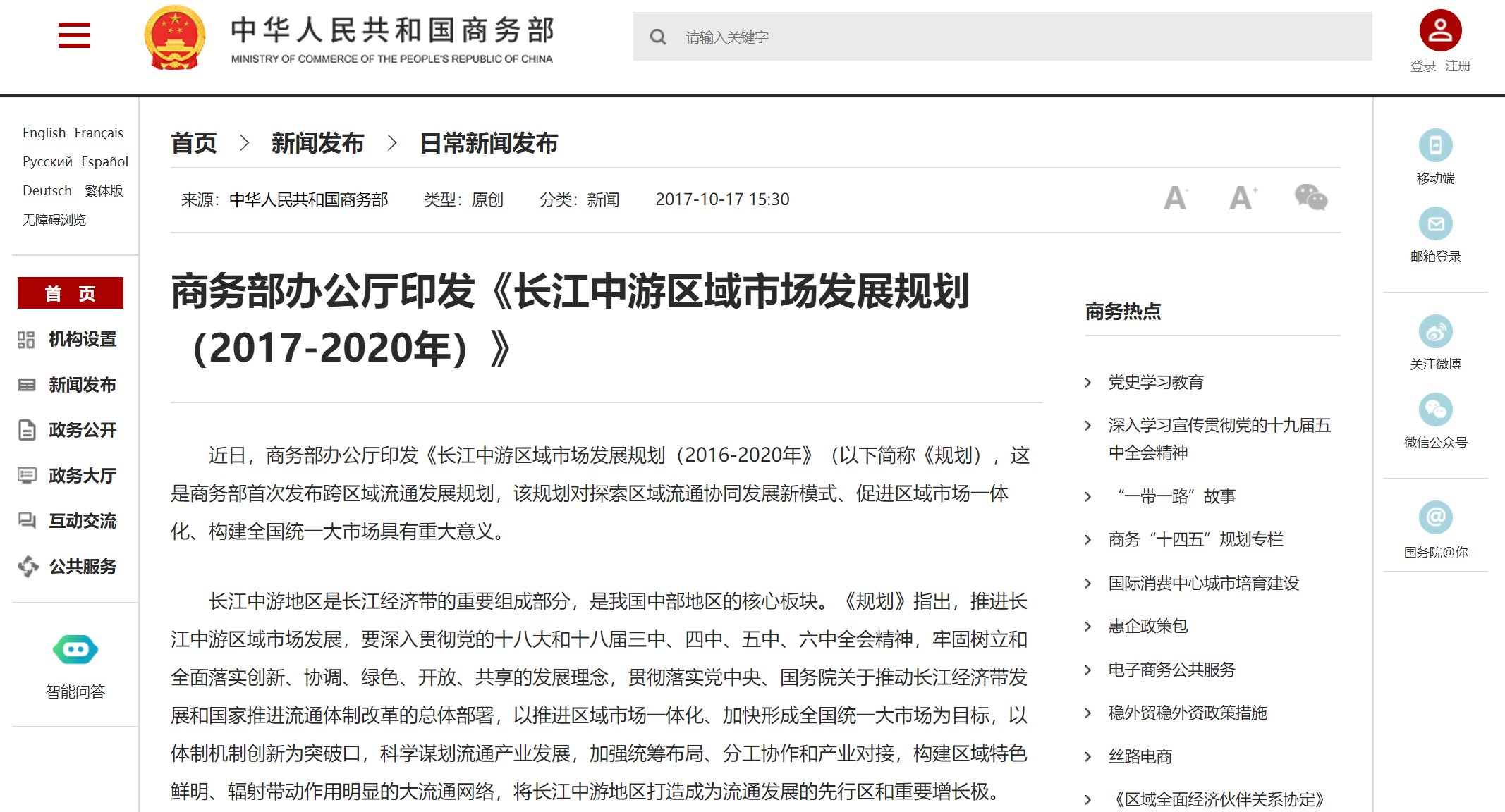1505x812 pixels.
Task: Click the 国务院@你 icon
Action: (1435, 518)
